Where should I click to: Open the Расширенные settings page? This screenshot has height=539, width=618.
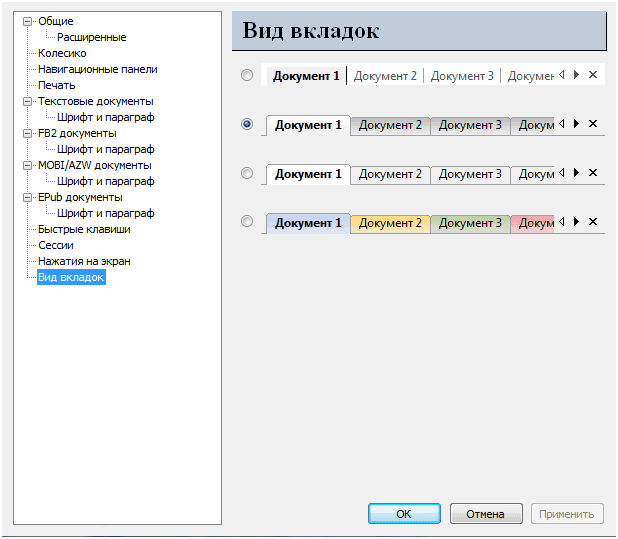[91, 37]
